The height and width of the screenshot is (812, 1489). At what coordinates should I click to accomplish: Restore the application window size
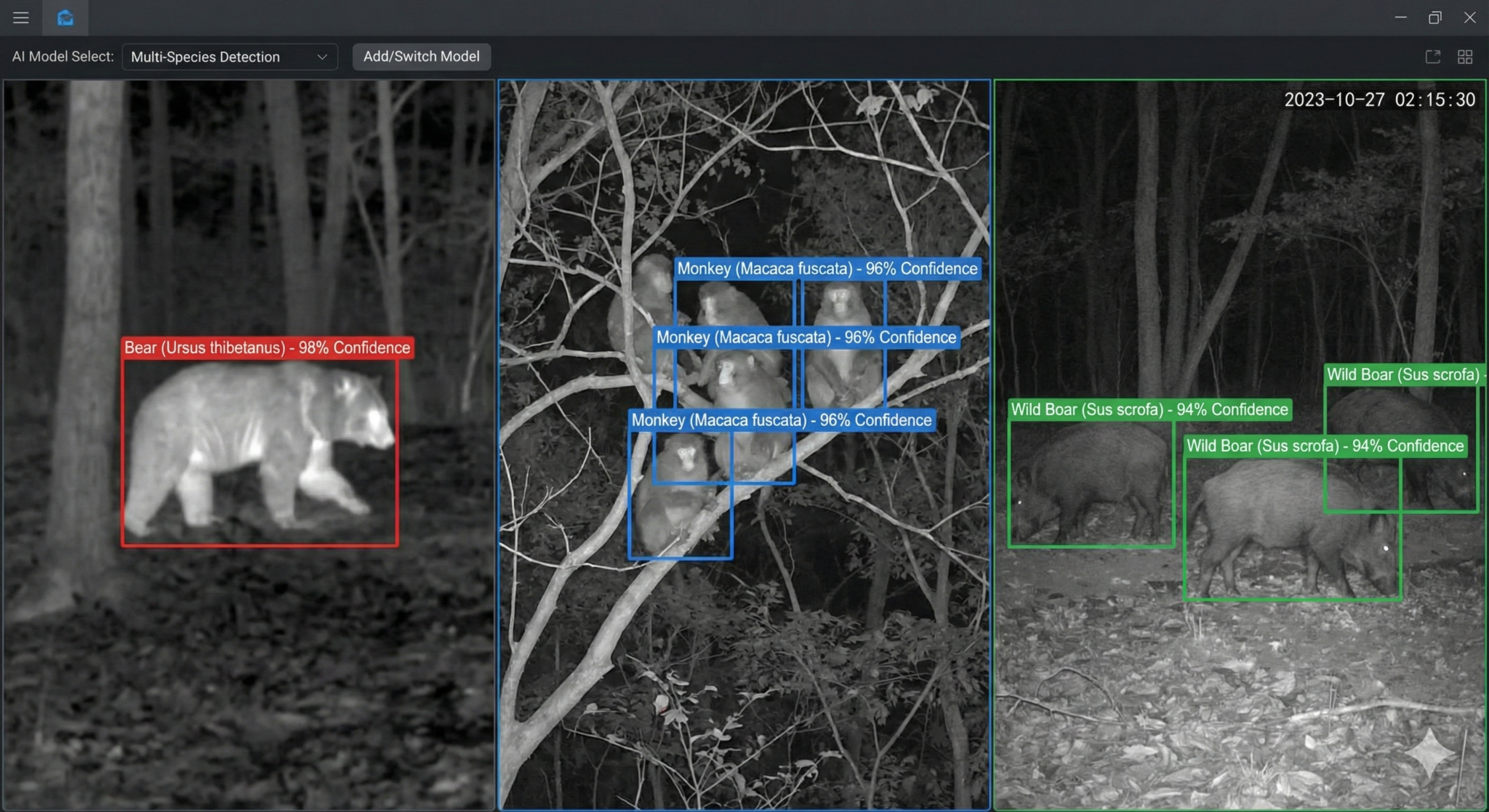[x=1434, y=17]
